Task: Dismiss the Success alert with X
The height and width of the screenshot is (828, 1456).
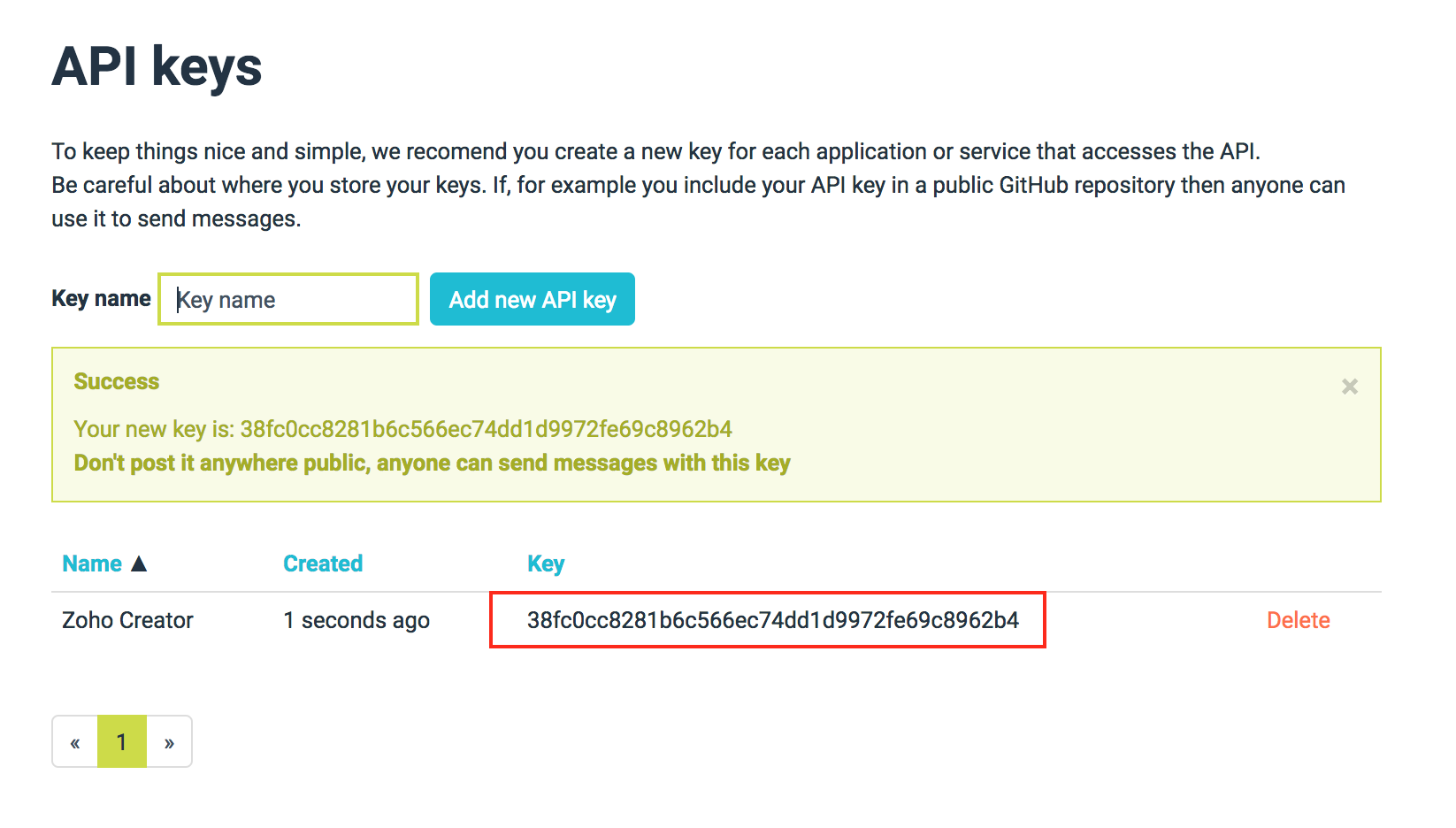Action: tap(1349, 387)
